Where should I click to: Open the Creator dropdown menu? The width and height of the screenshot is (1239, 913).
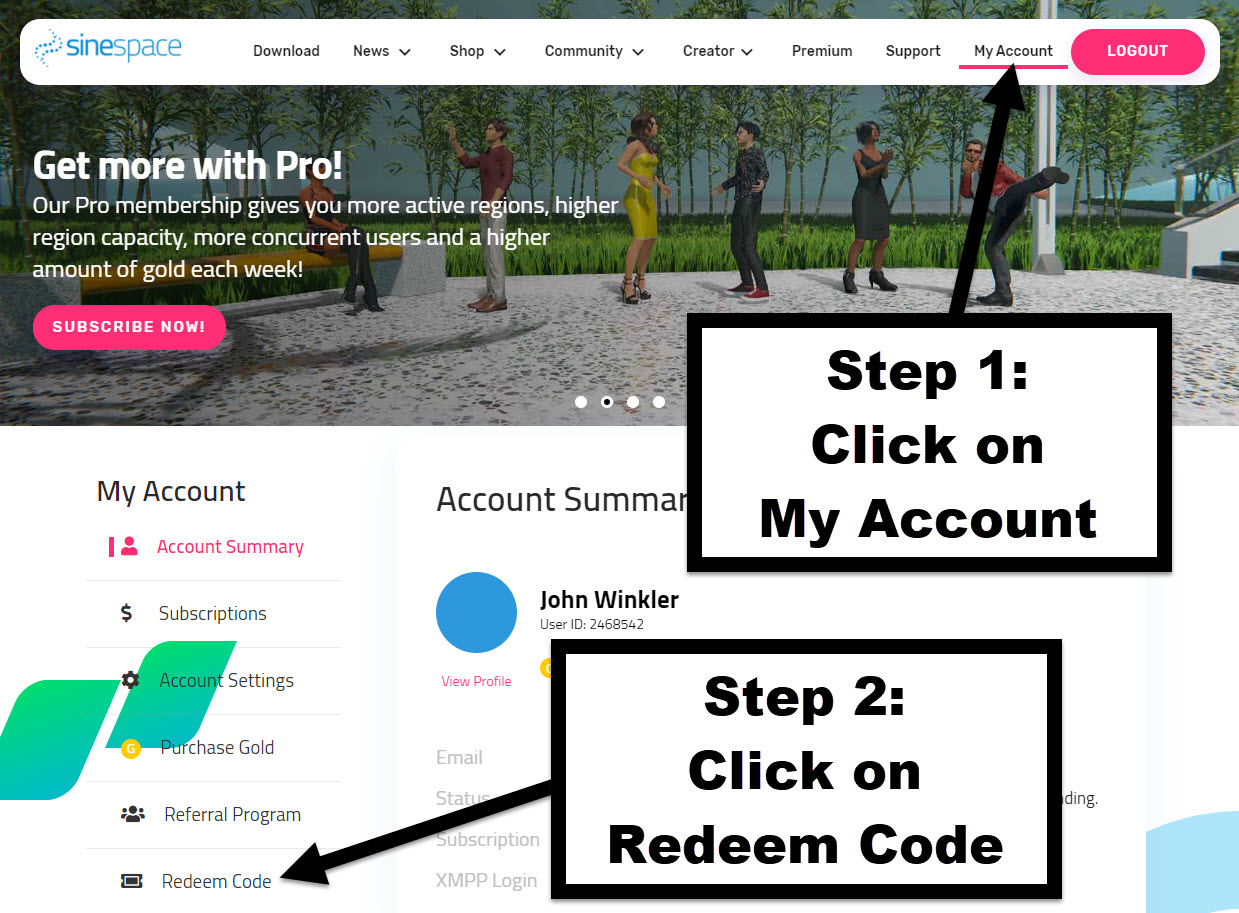718,51
